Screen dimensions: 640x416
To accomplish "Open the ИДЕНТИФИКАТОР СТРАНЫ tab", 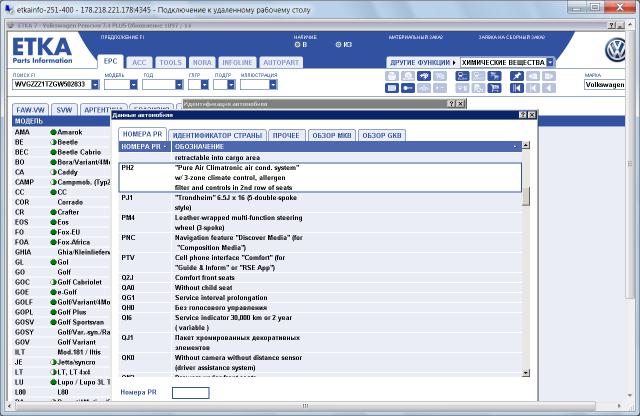I will 217,136.
